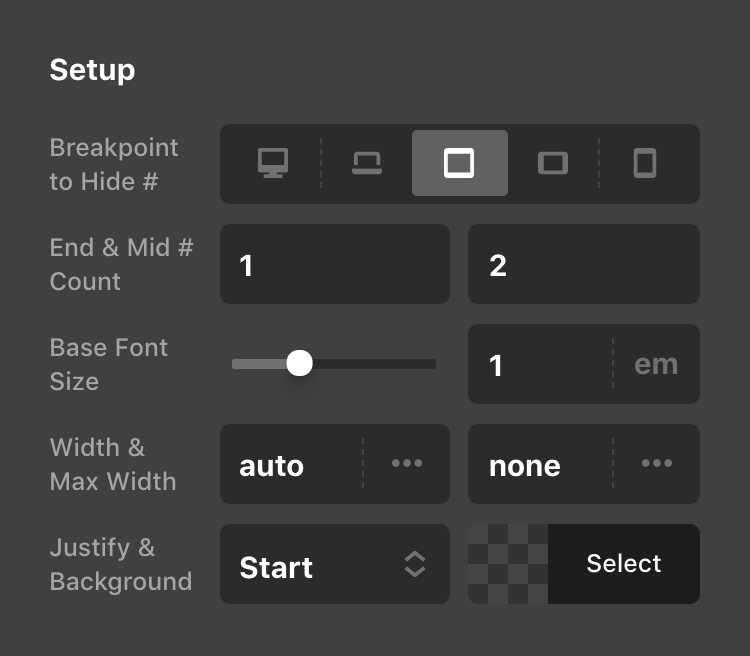This screenshot has height=656, width=750.
Task: Click Select button for background color
Action: click(624, 564)
